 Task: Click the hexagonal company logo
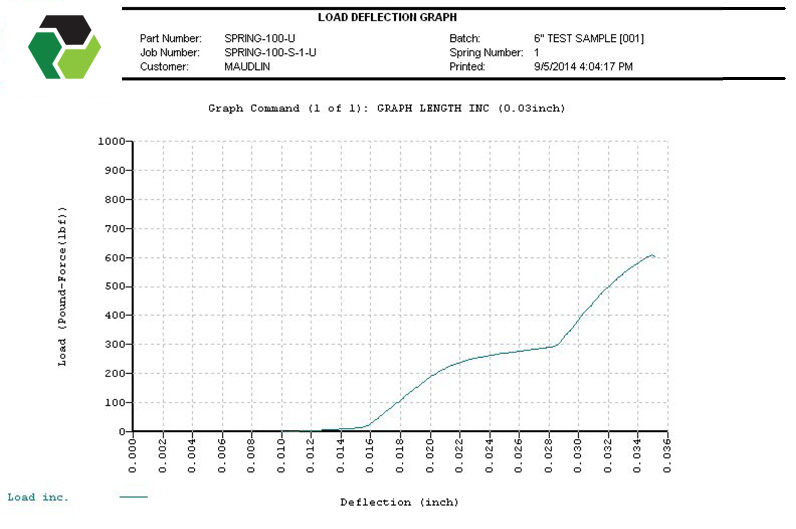[x=64, y=47]
